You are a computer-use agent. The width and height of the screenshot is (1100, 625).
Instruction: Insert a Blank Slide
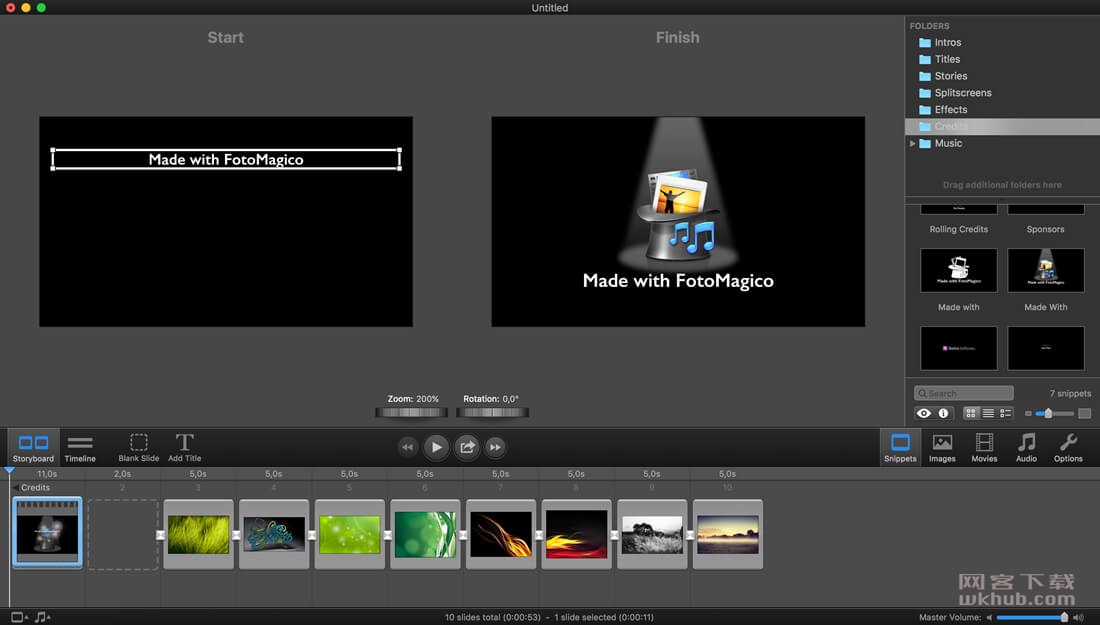coord(139,447)
